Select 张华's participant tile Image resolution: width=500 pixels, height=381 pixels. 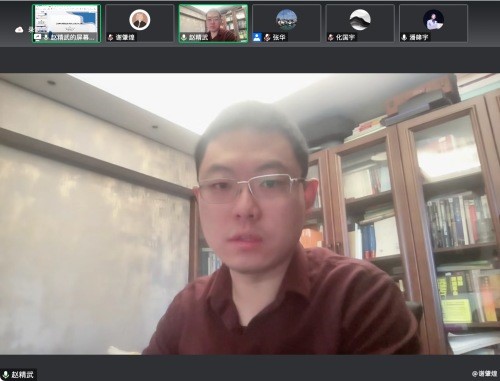[x=287, y=23]
